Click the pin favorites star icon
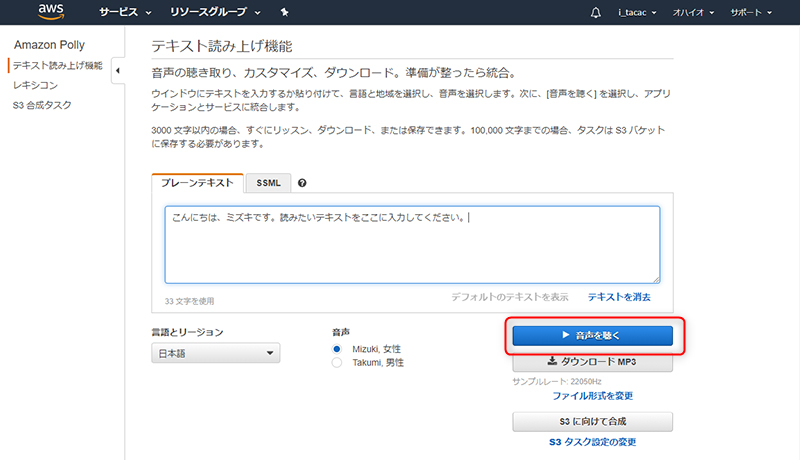The image size is (800, 460). (285, 12)
